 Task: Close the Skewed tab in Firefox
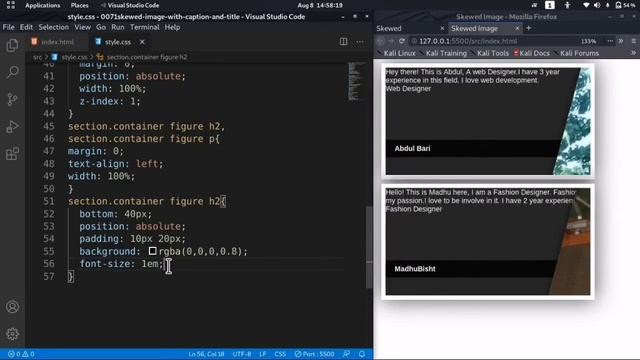(x=442, y=28)
